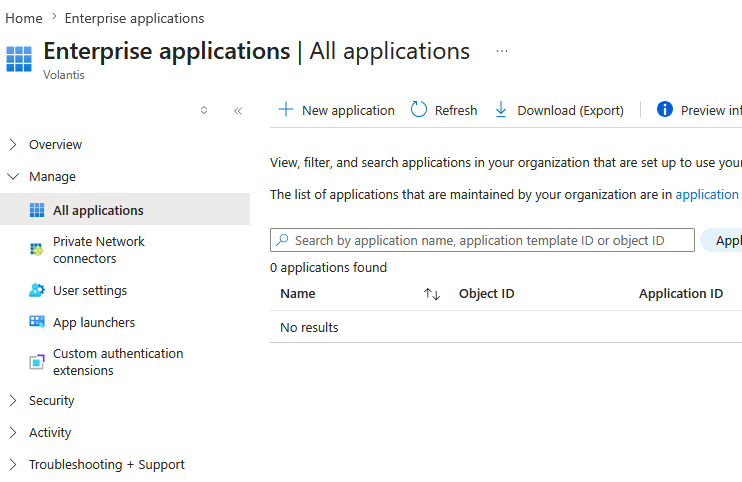Expand the Security section chevron
Screen dimensions: 742x482
(13, 401)
